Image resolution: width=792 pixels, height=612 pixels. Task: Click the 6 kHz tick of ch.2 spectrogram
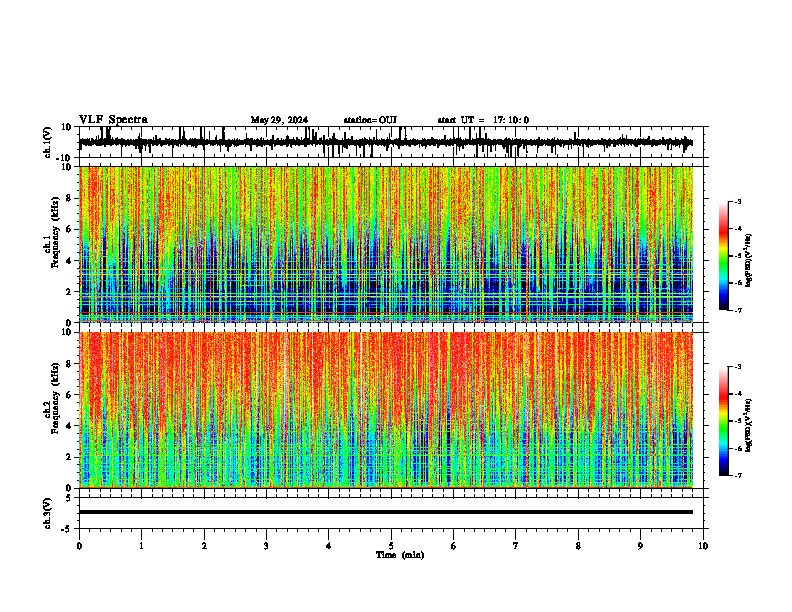tap(69, 394)
